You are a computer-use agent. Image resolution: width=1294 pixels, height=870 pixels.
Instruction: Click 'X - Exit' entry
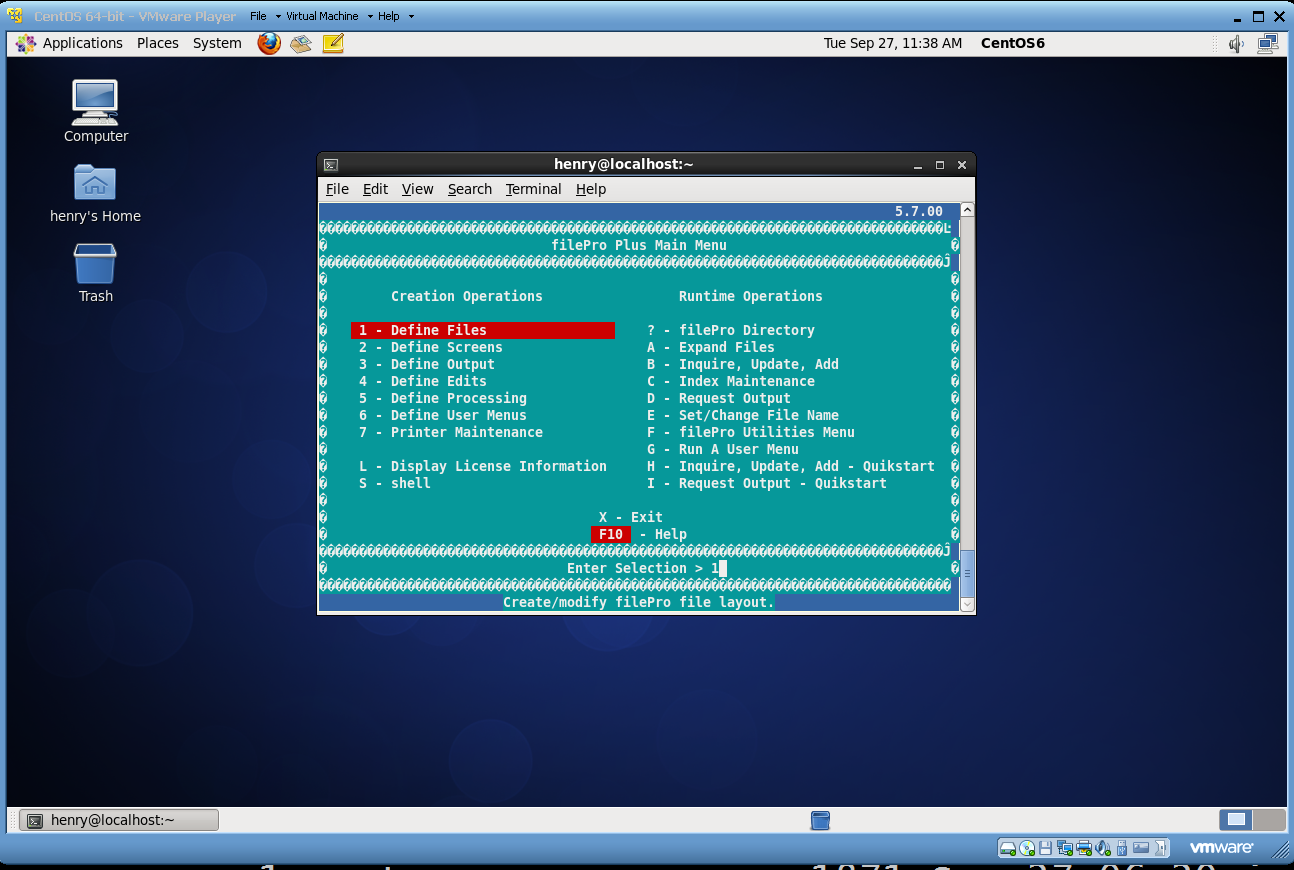pos(631,517)
